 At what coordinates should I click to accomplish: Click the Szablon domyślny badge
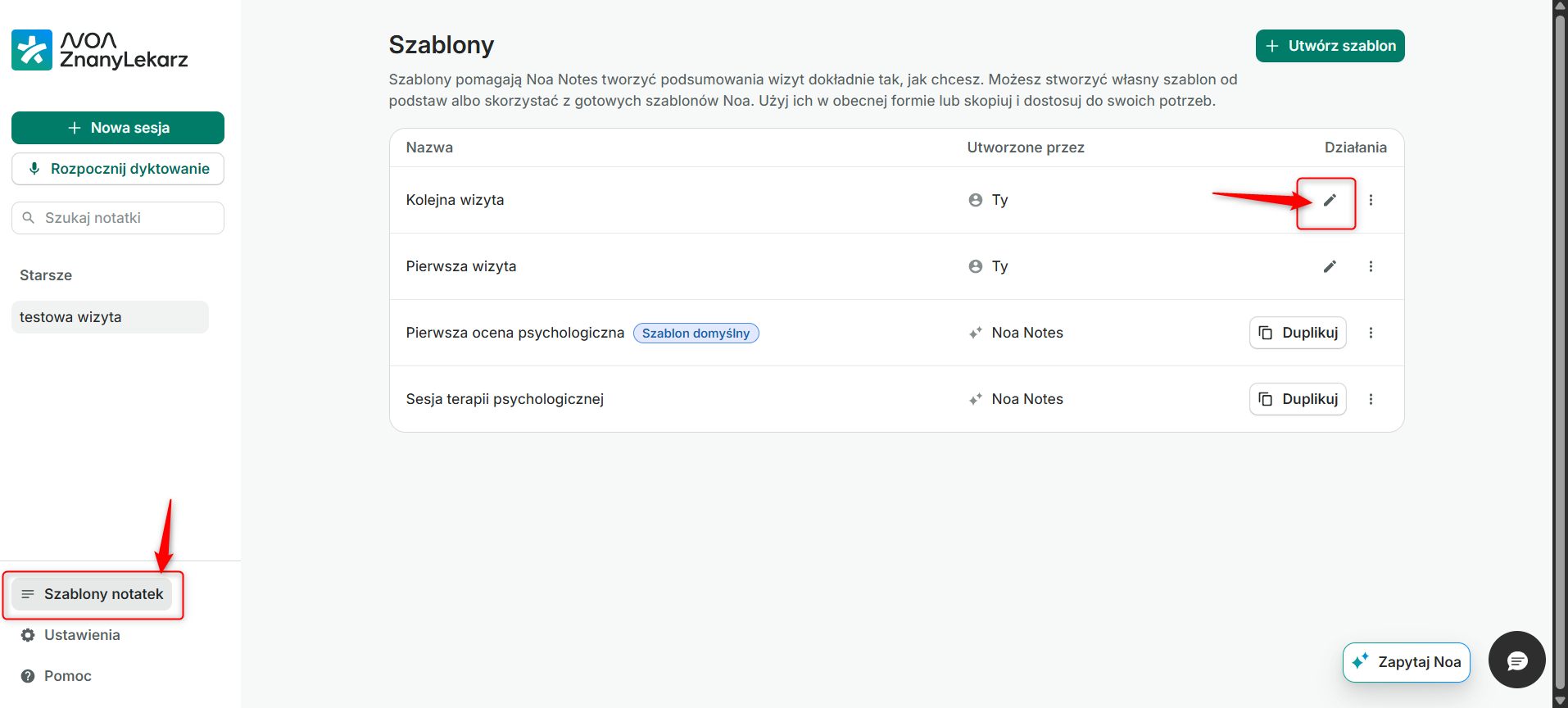696,334
